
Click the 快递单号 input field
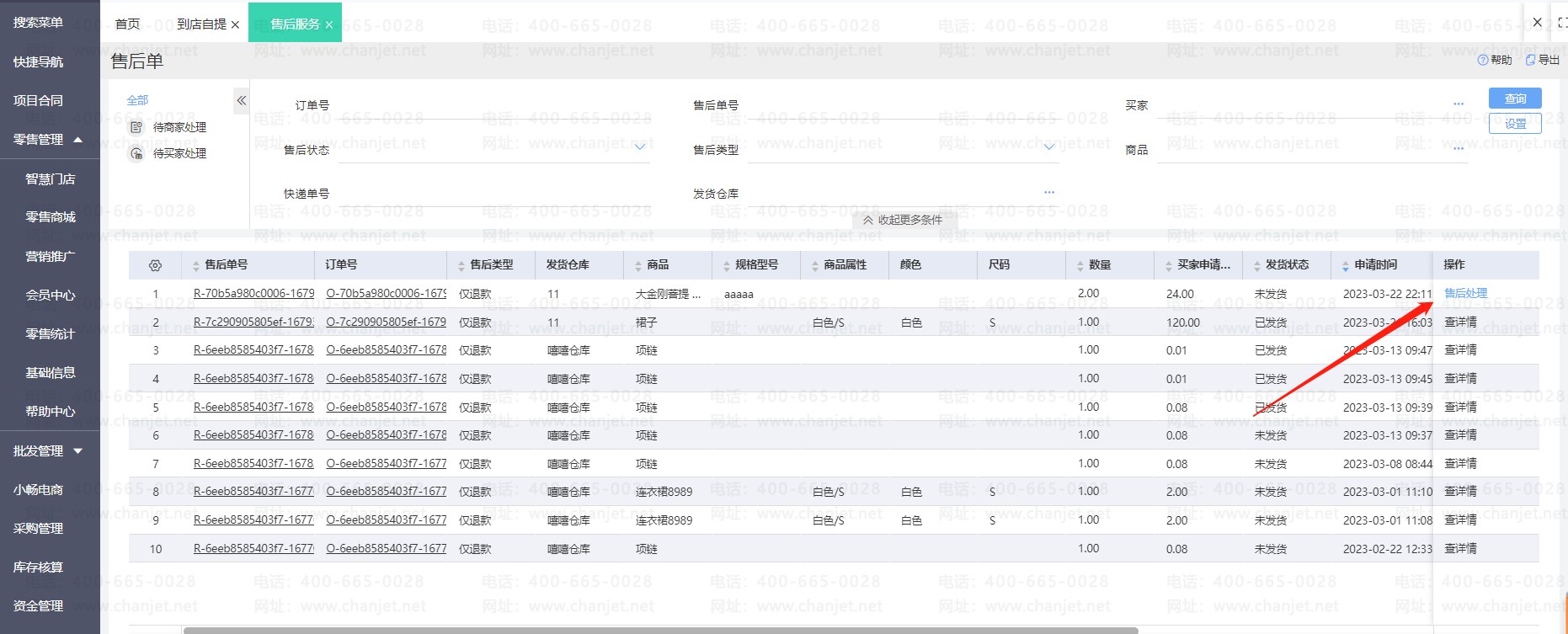coord(493,194)
